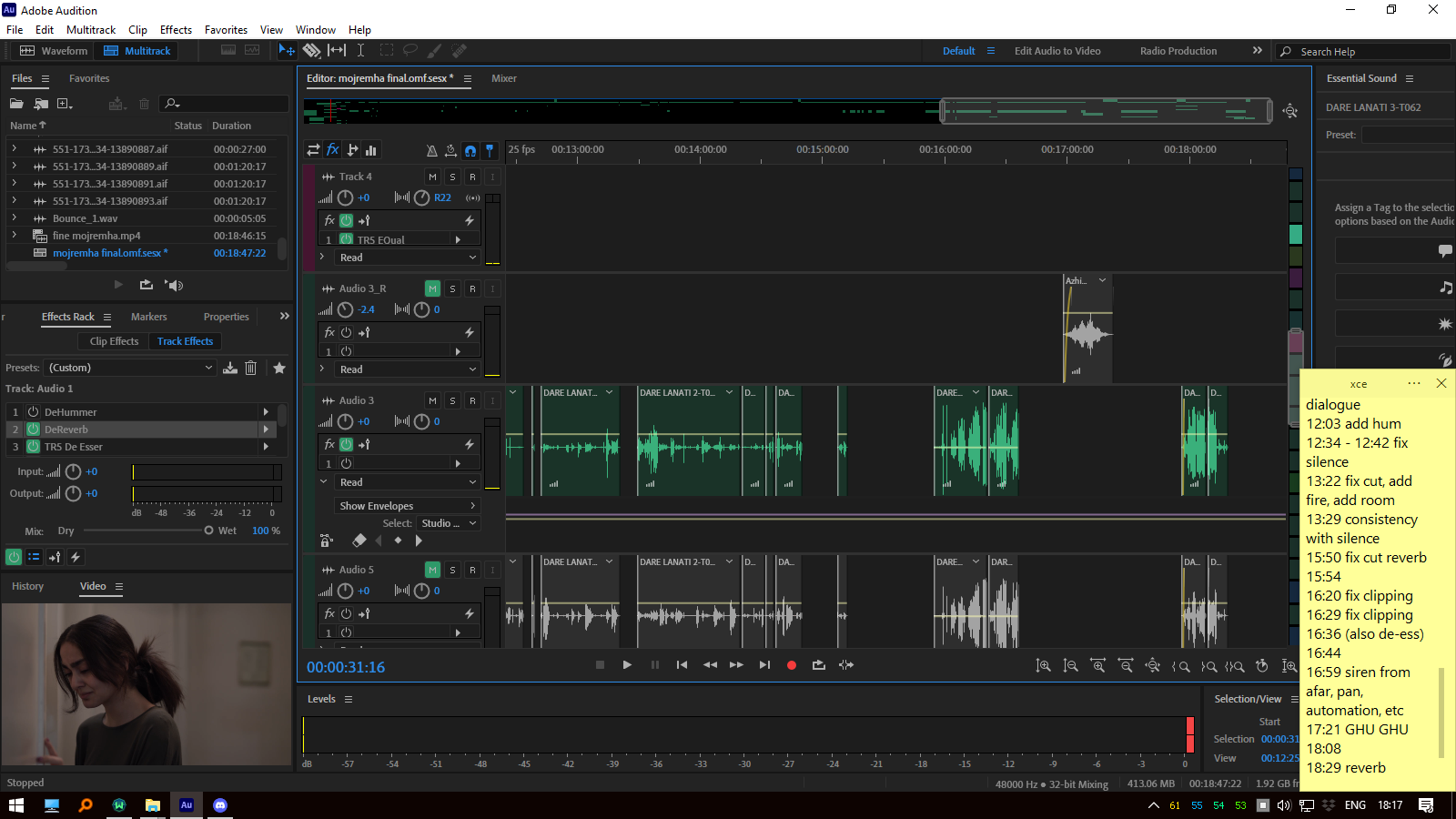Toggle the effects rack main power button
The width and height of the screenshot is (1456, 819).
click(x=14, y=557)
